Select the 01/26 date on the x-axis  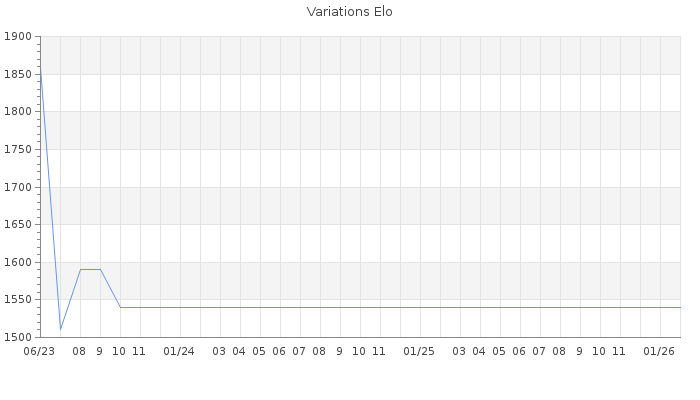tap(659, 351)
